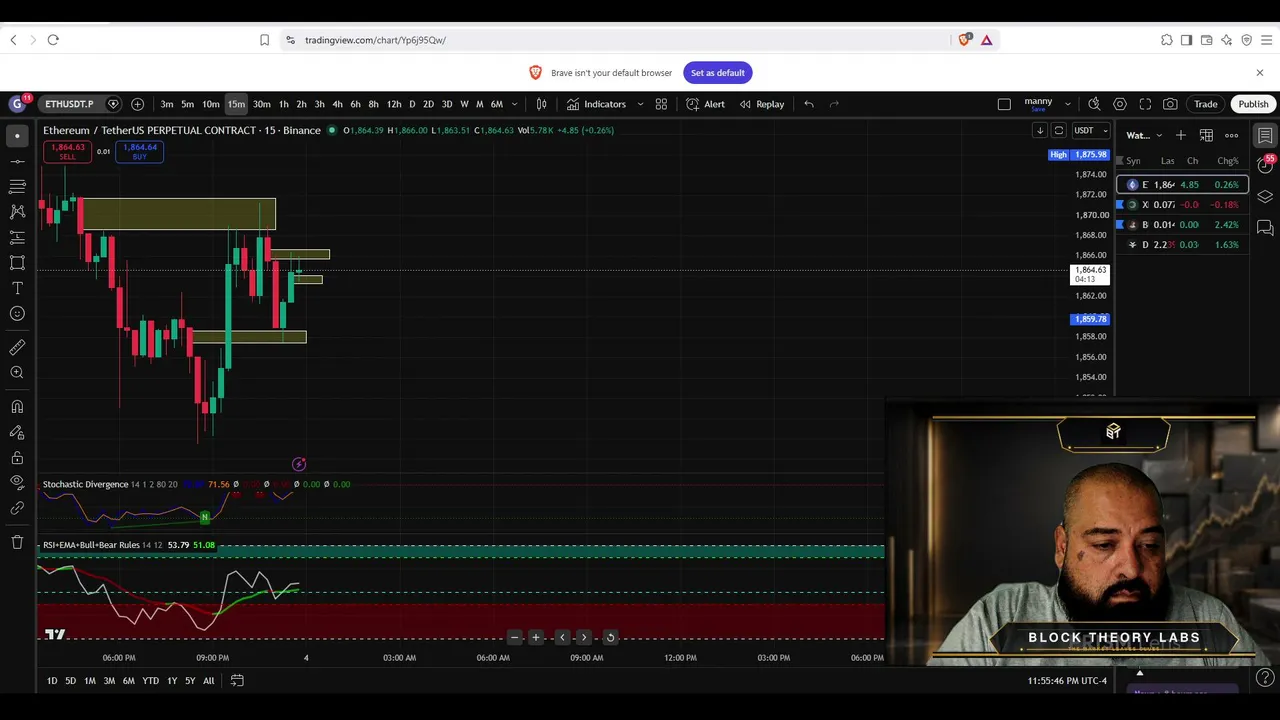Reset the chart view
Image resolution: width=1280 pixels, height=720 pixels.
610,637
